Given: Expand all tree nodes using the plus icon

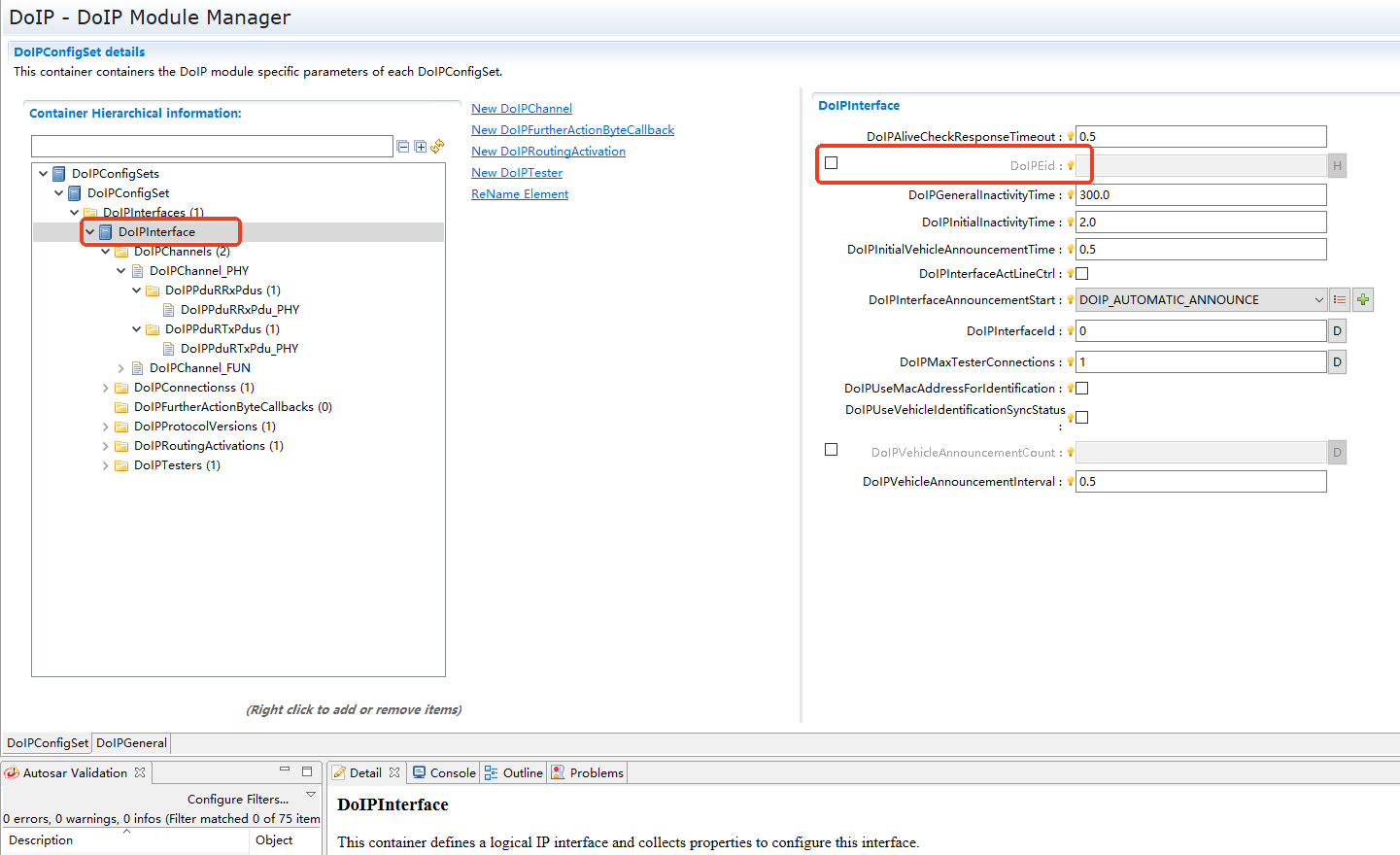Looking at the screenshot, I should coord(420,147).
